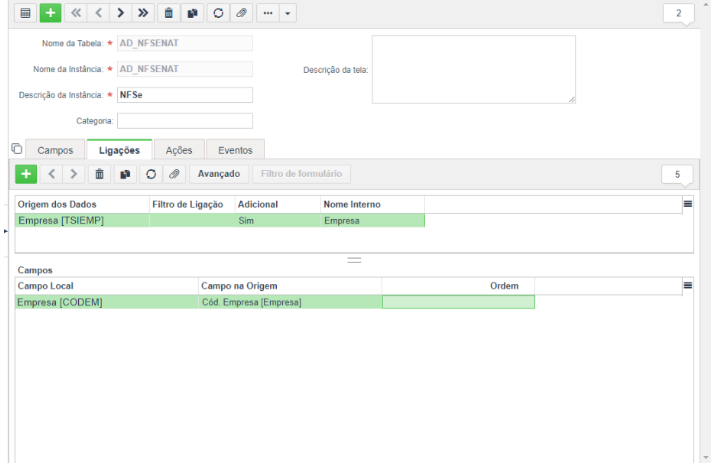The width and height of the screenshot is (713, 463).
Task: Click Nome da Instância field
Action: pos(185,69)
